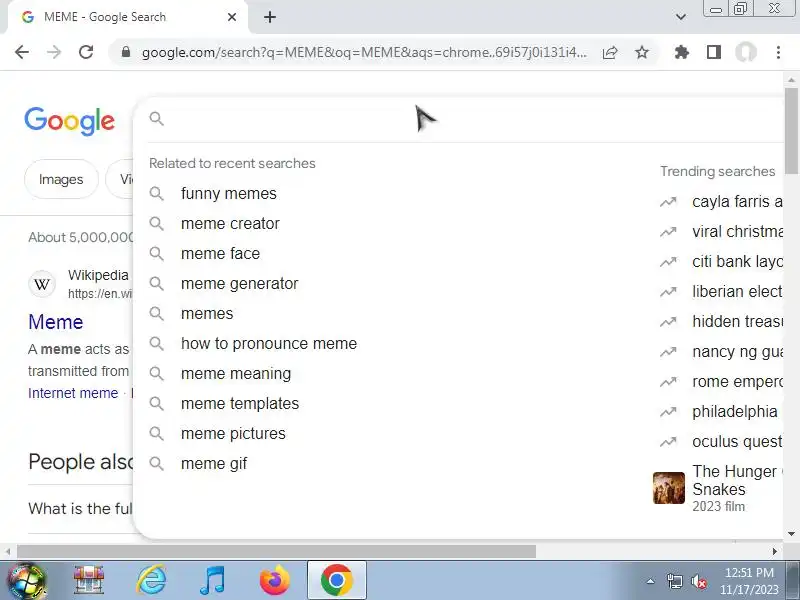Click the network tray icon
This screenshot has width=800, height=600.
click(674, 581)
